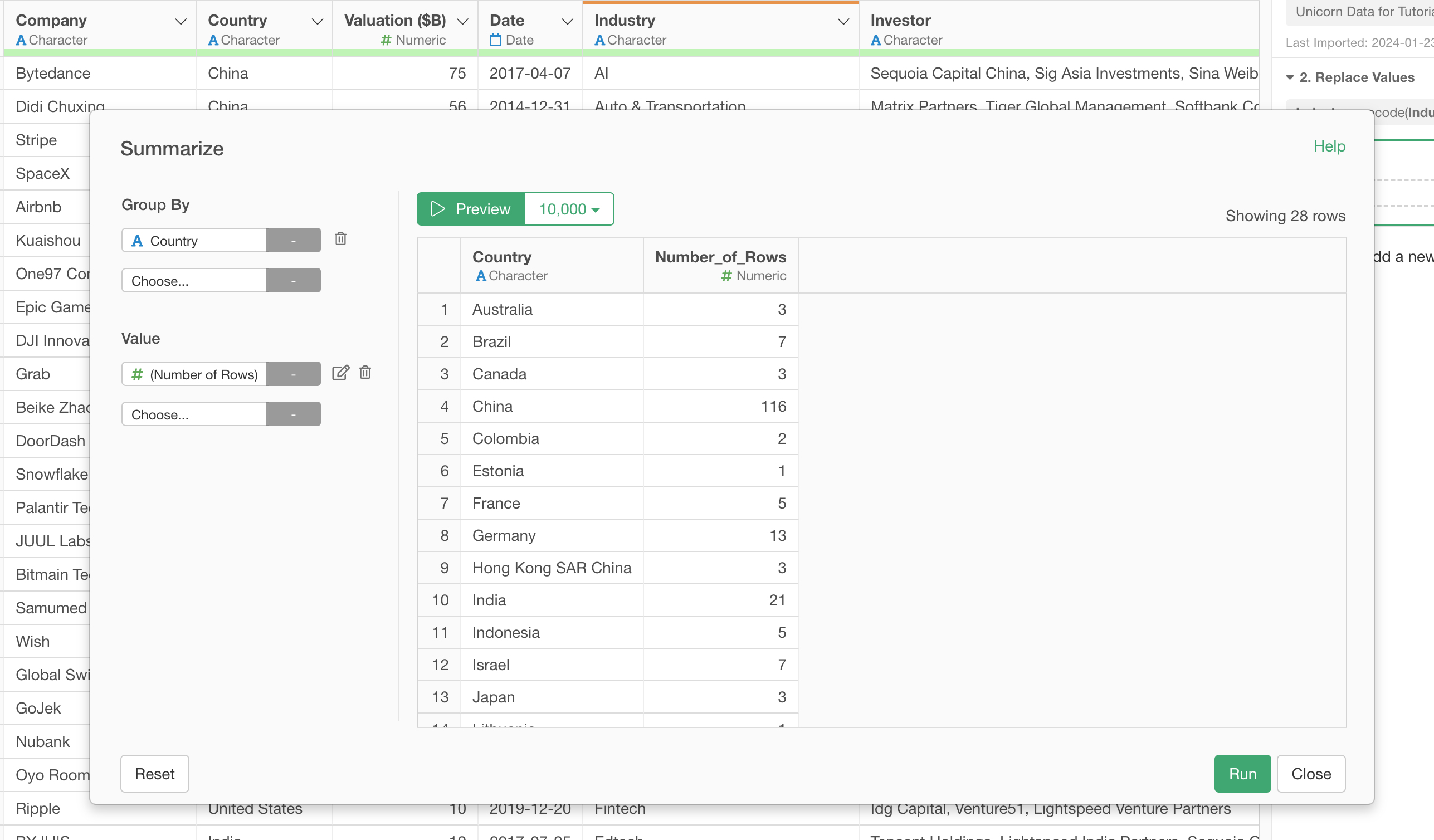This screenshot has width=1434, height=840.
Task: Open the Valuation ($B) column menu
Action: pos(462,22)
